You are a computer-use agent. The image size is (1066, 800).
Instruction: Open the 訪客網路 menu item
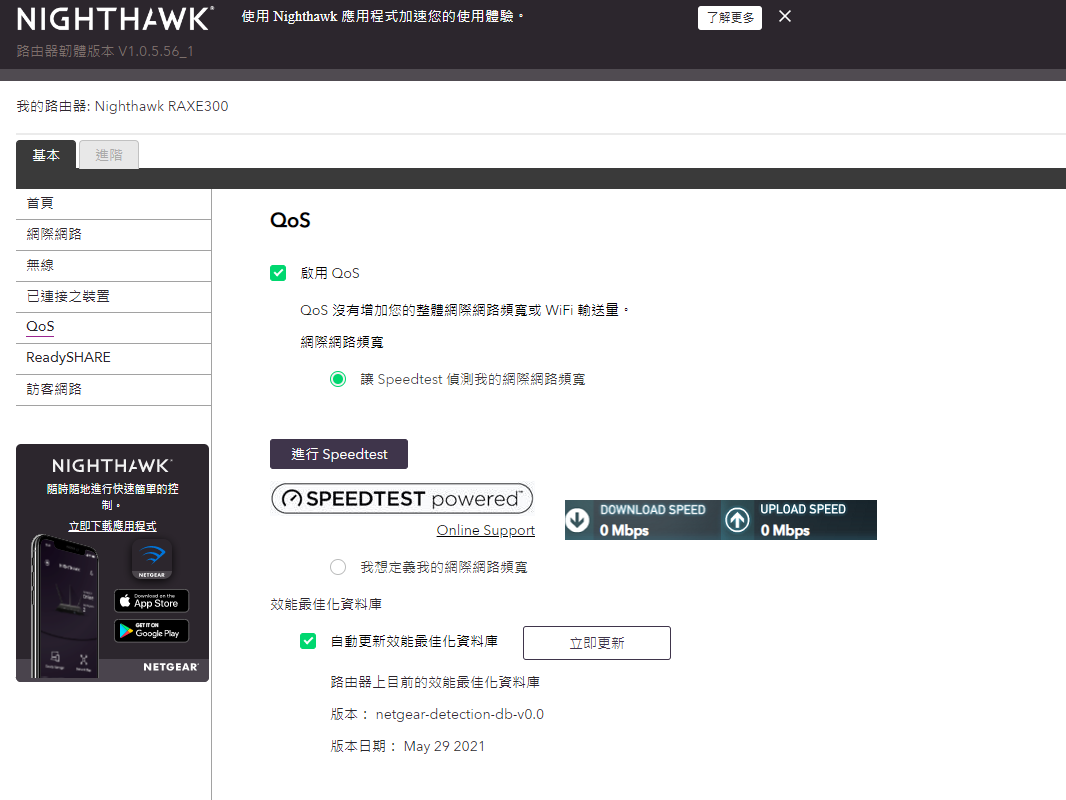pyautogui.click(x=114, y=389)
